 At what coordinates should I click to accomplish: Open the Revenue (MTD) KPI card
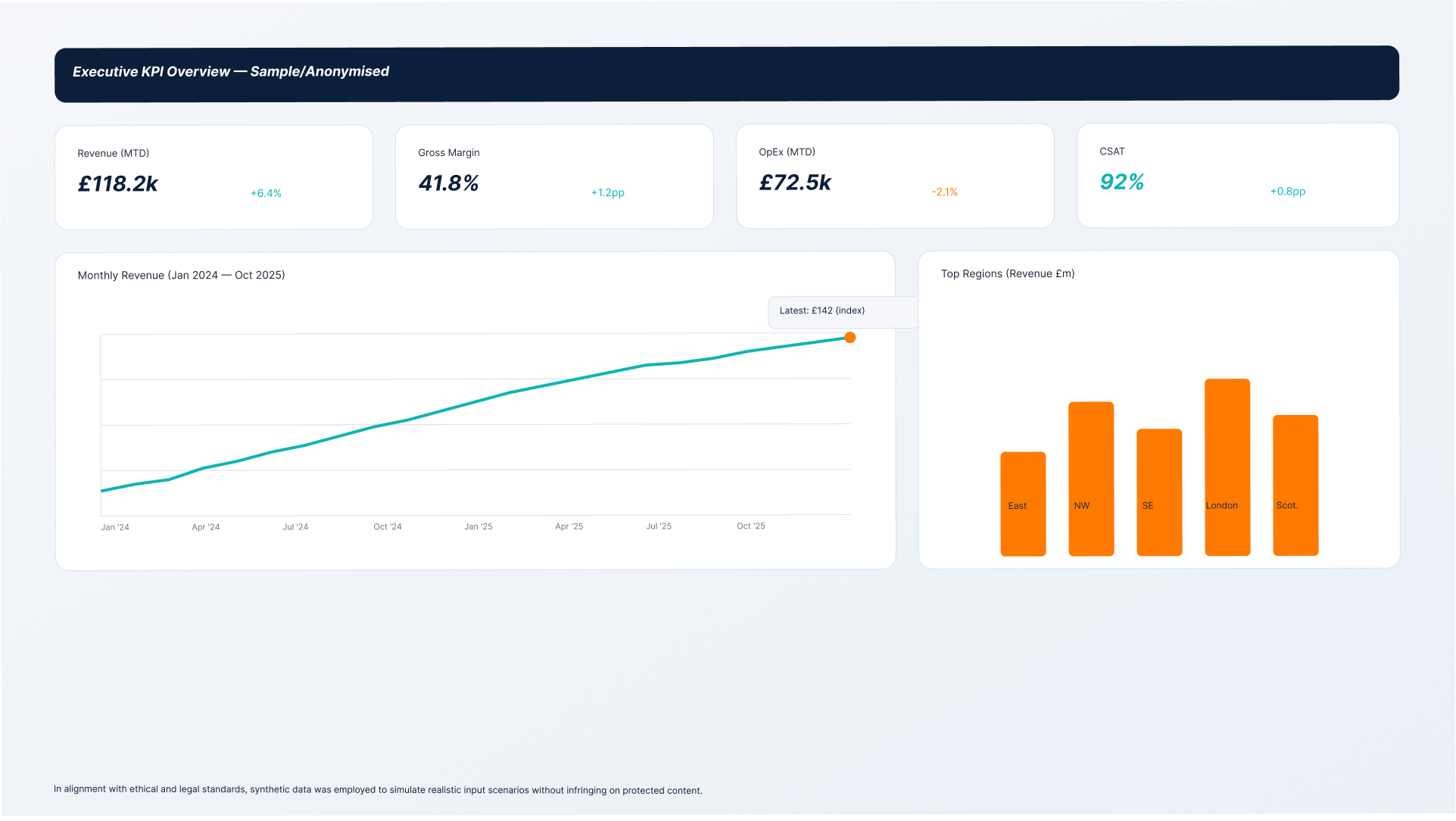coord(214,177)
